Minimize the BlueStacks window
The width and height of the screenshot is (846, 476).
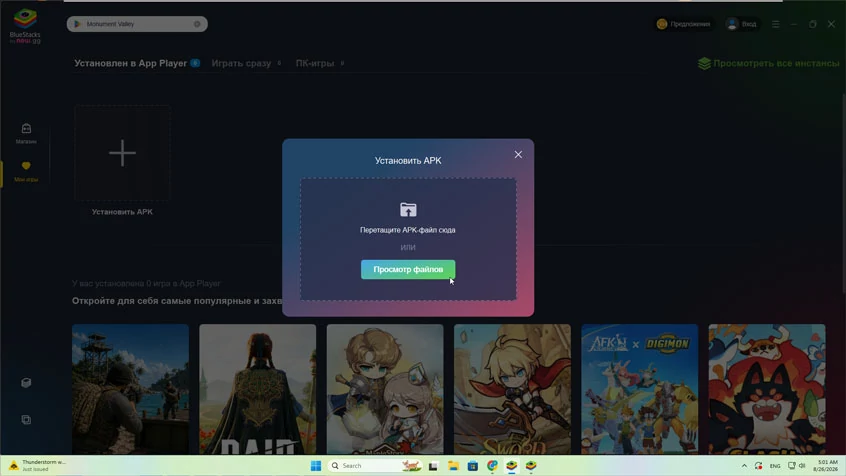click(794, 24)
